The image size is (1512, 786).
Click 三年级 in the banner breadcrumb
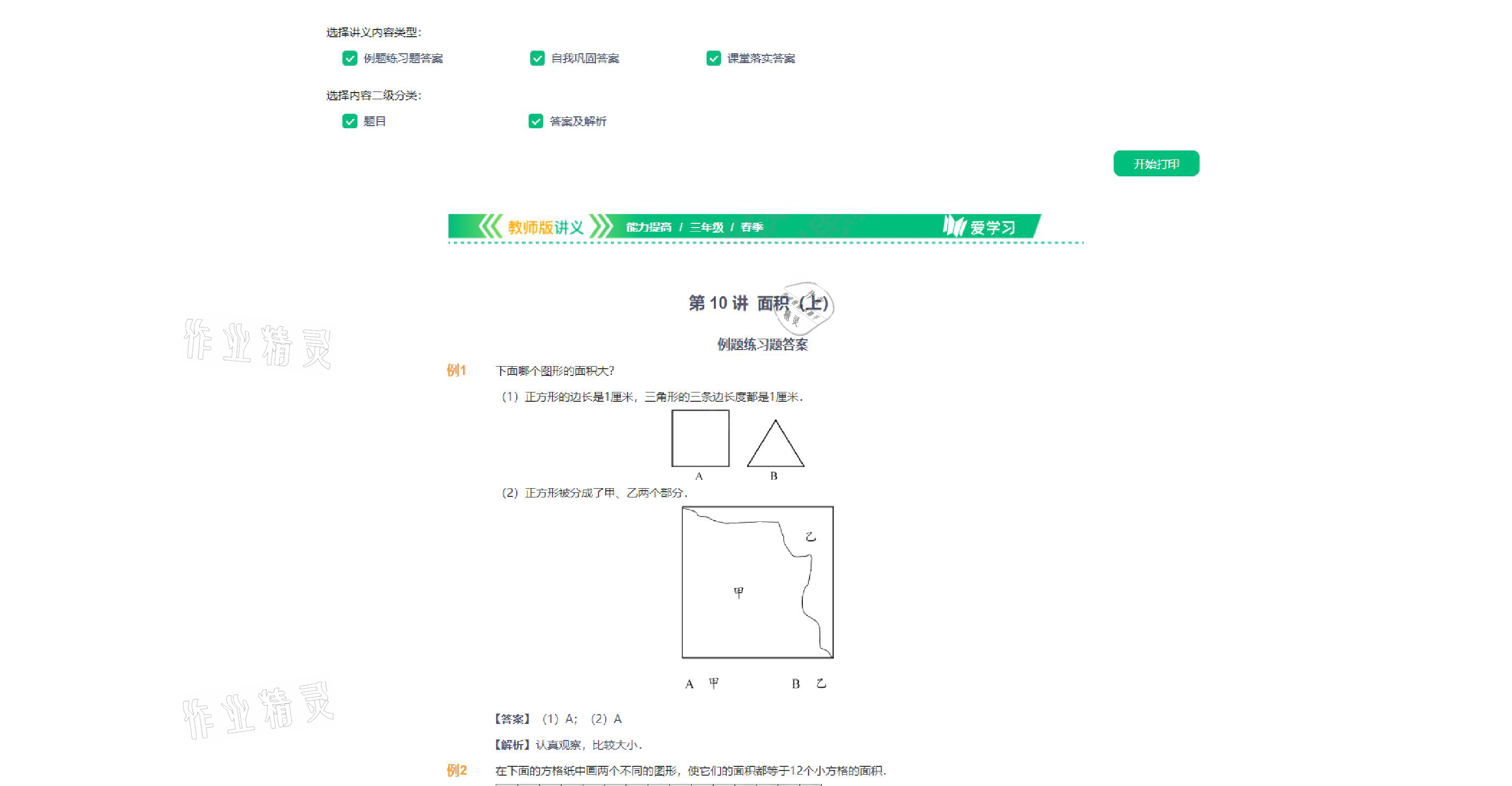(x=706, y=227)
